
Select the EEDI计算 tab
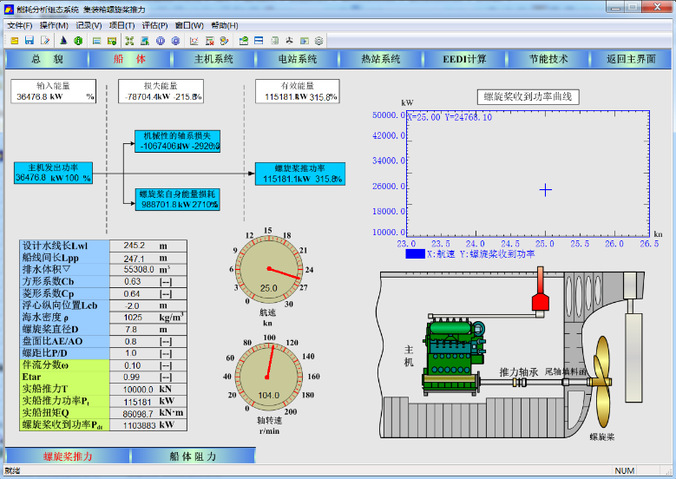(x=465, y=59)
